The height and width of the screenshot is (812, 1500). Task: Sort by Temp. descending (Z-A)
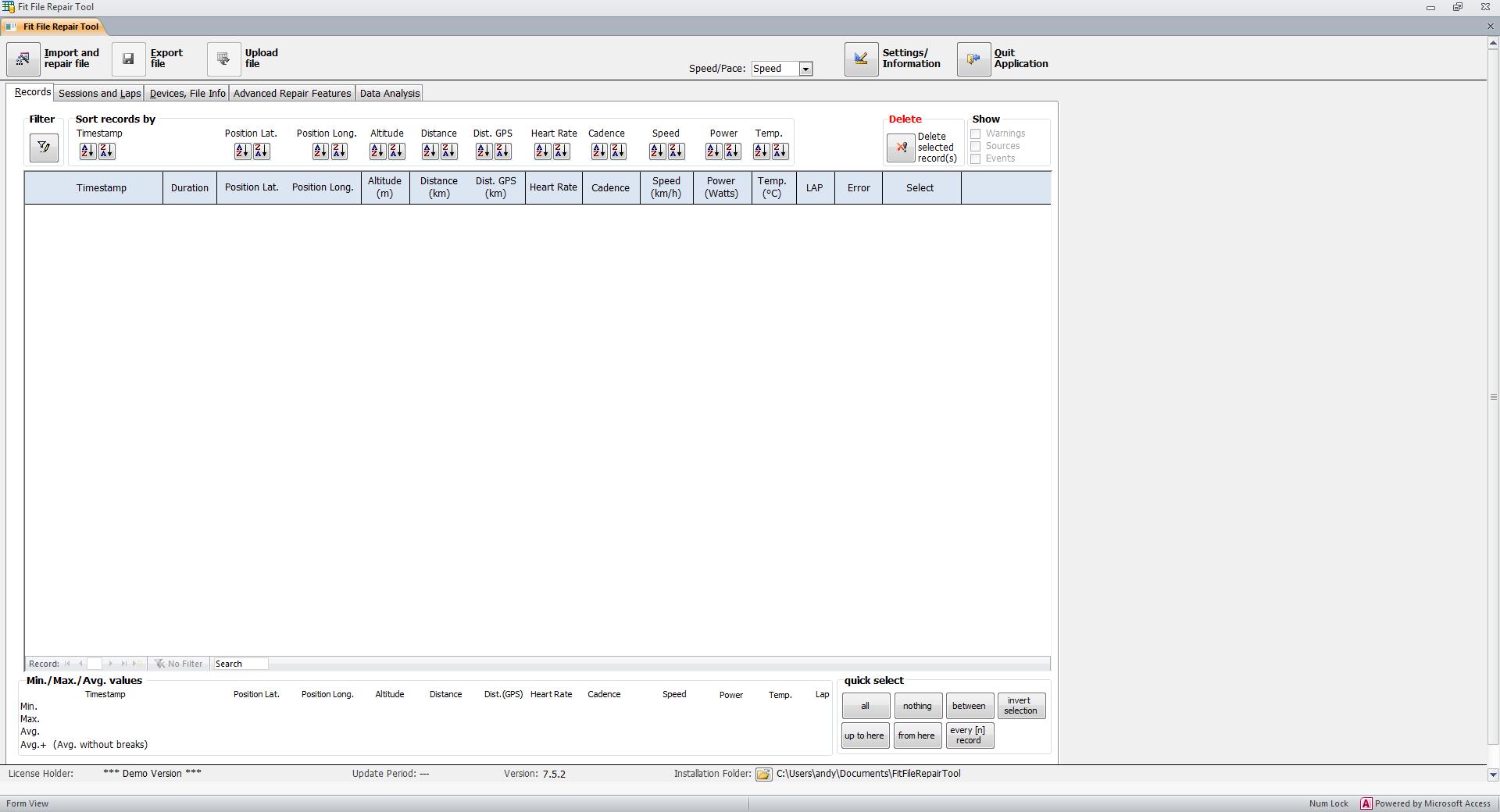pyautogui.click(x=780, y=151)
